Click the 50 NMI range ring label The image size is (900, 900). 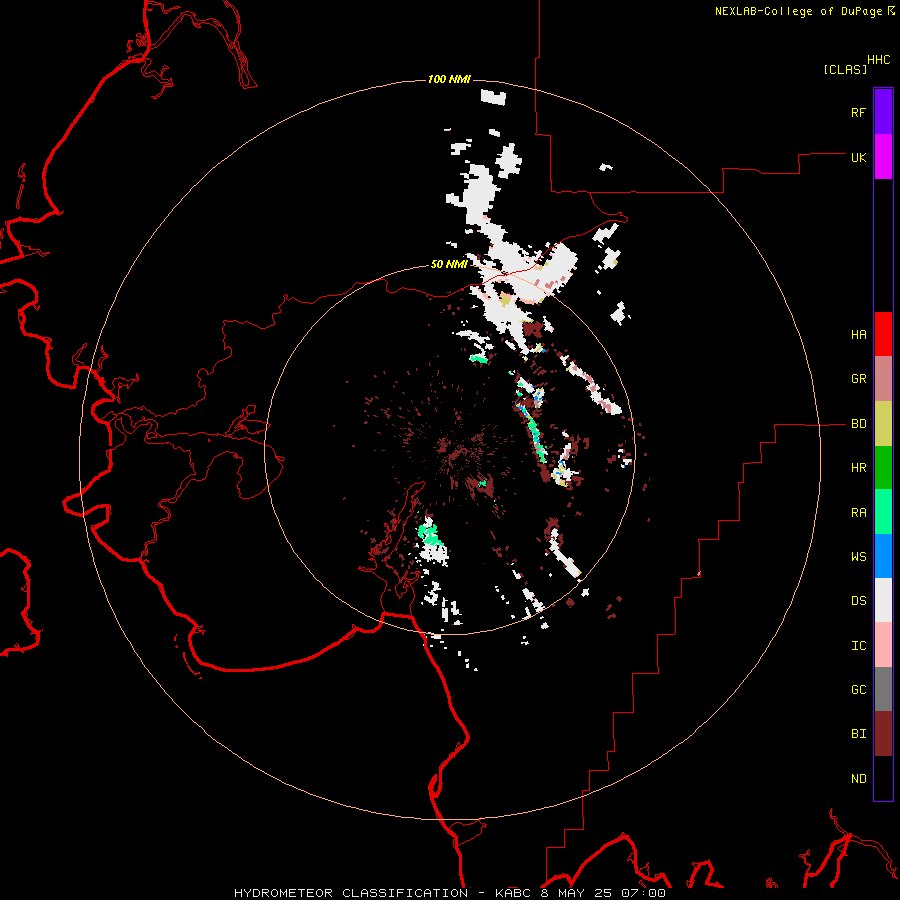(x=449, y=264)
